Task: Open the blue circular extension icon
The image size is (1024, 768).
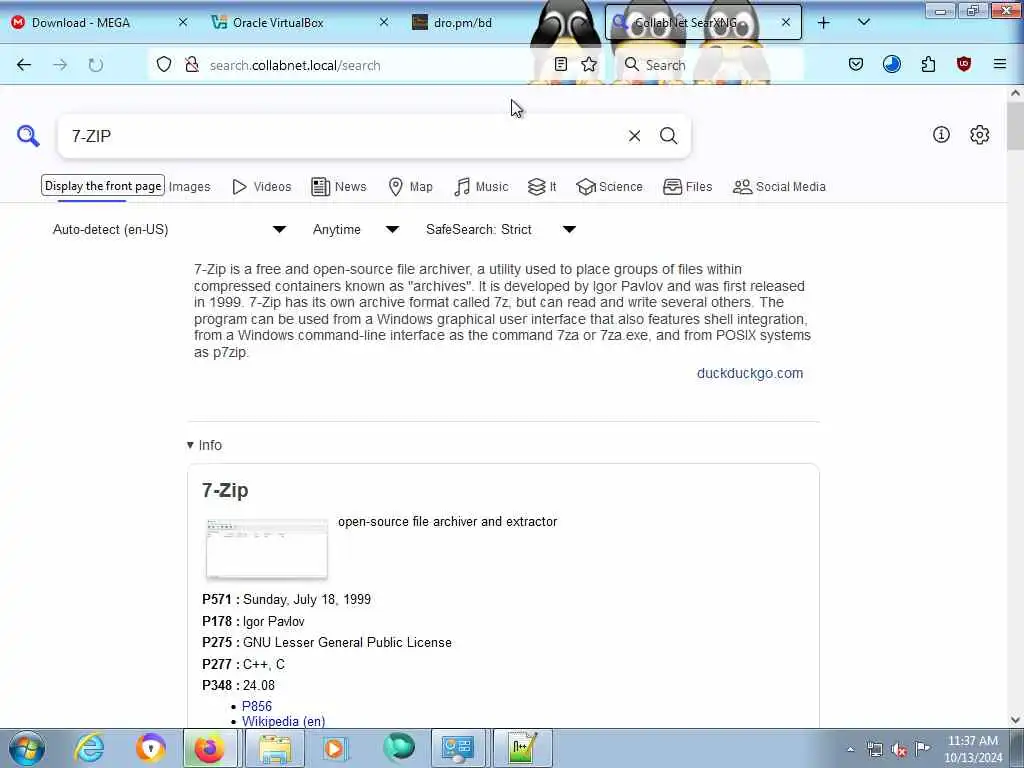Action: tap(891, 64)
